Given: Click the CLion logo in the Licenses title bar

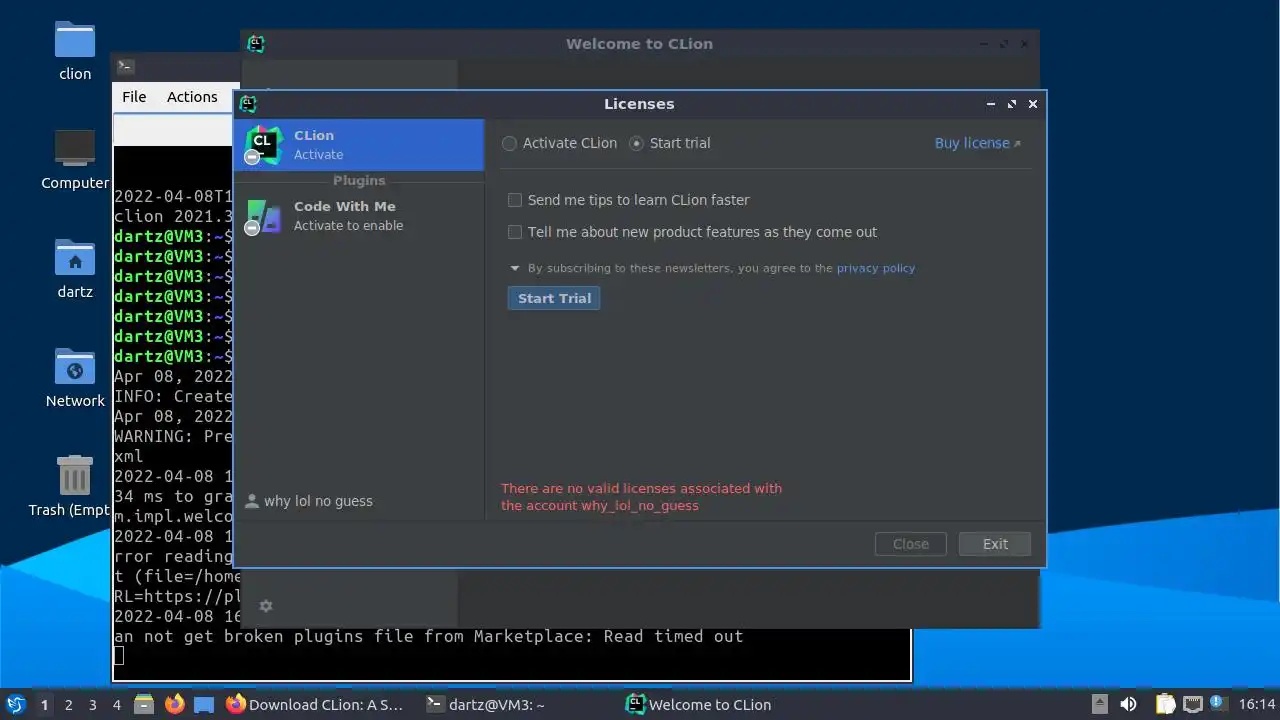Looking at the screenshot, I should [x=248, y=104].
